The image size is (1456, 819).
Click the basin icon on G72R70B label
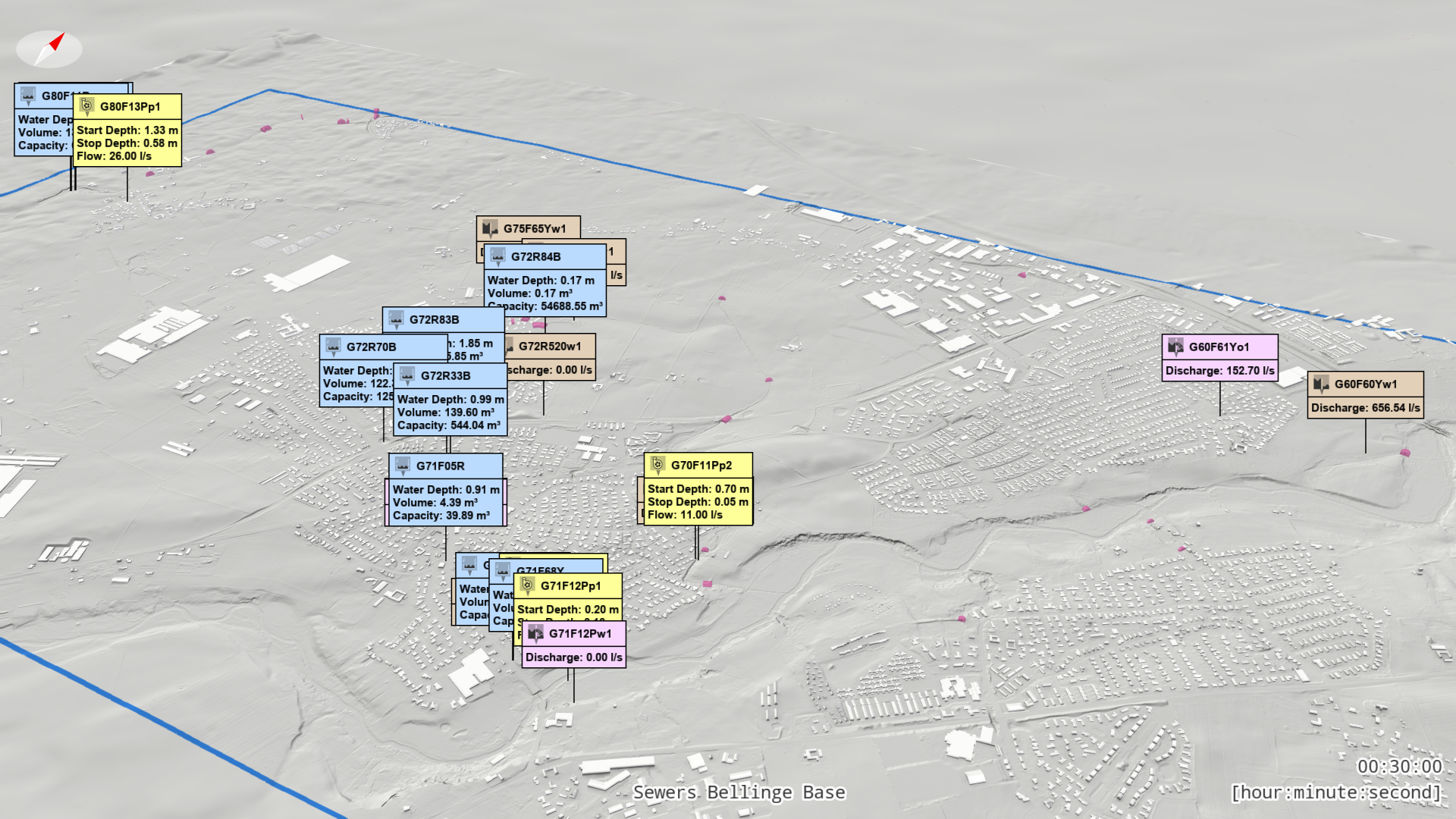click(x=333, y=347)
